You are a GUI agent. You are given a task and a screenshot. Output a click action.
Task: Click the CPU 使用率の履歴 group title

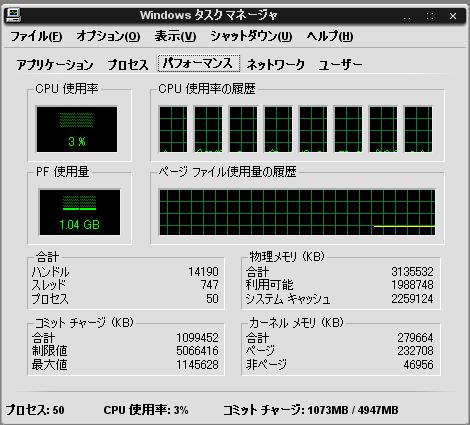click(207, 89)
